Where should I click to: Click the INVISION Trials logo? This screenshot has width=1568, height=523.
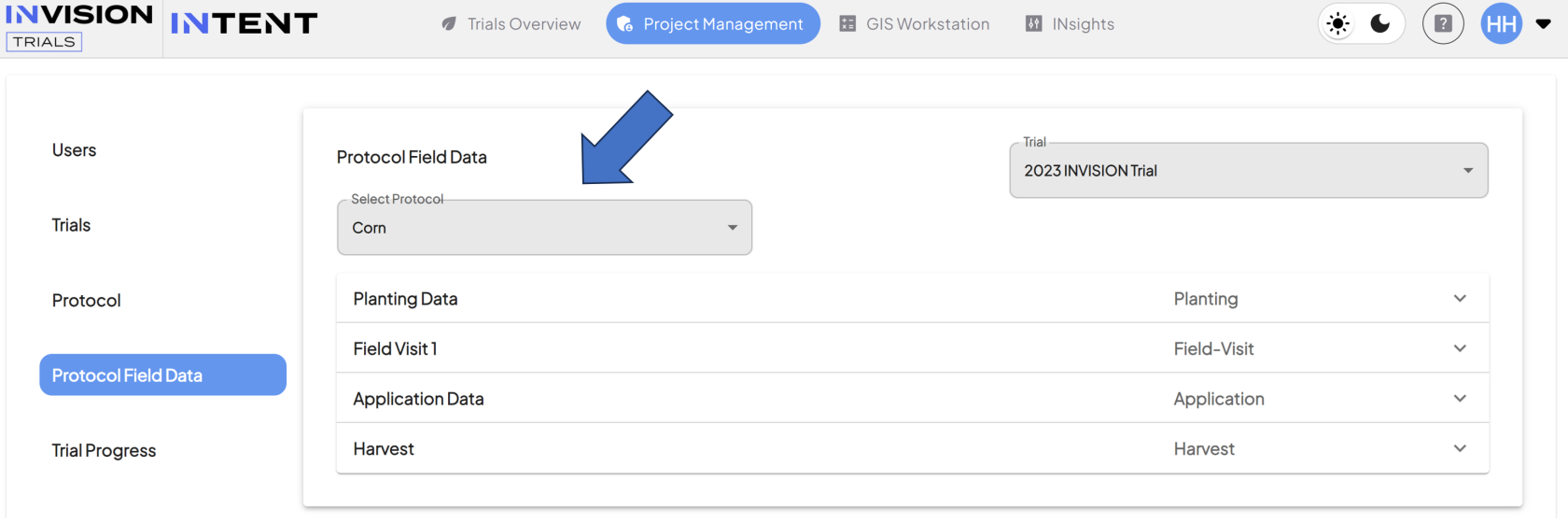click(78, 26)
